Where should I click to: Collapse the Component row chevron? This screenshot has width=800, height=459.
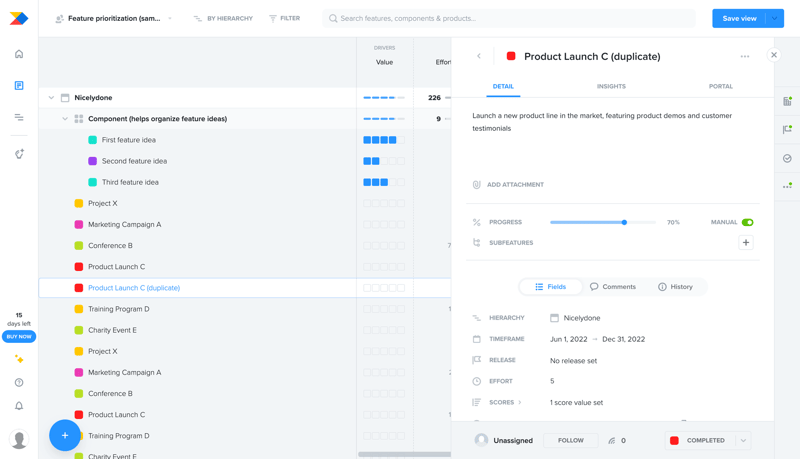point(65,119)
